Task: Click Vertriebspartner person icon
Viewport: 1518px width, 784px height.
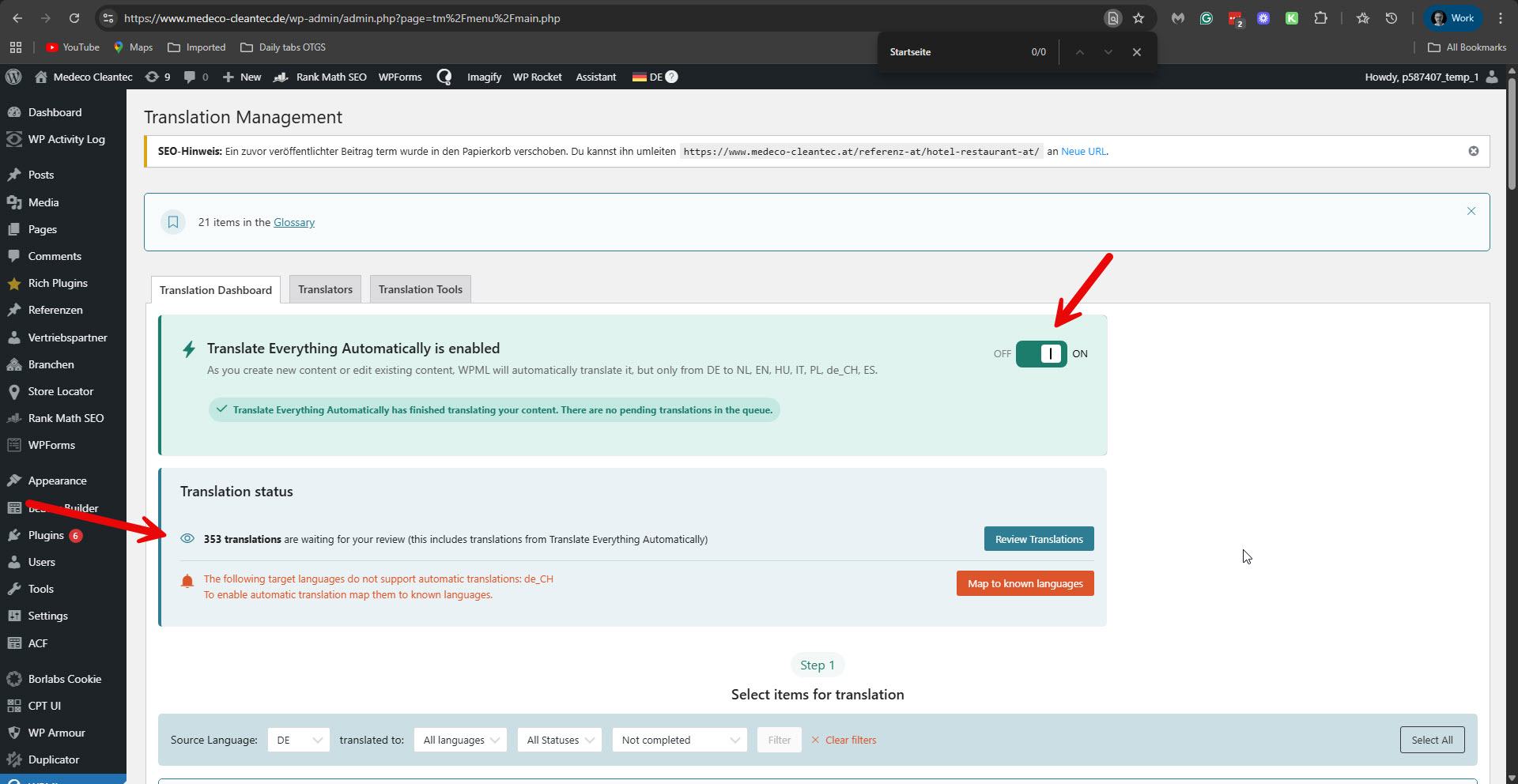Action: coord(14,337)
